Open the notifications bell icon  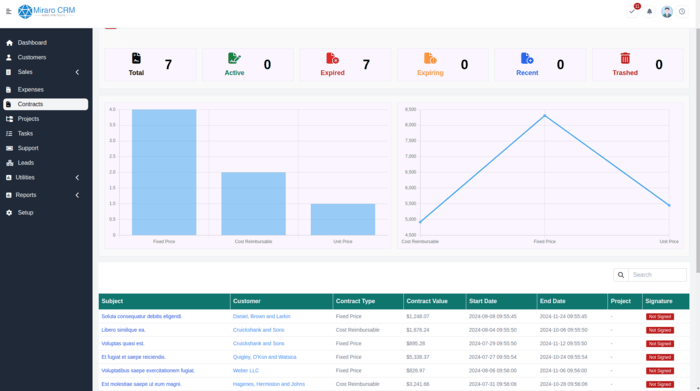point(650,12)
